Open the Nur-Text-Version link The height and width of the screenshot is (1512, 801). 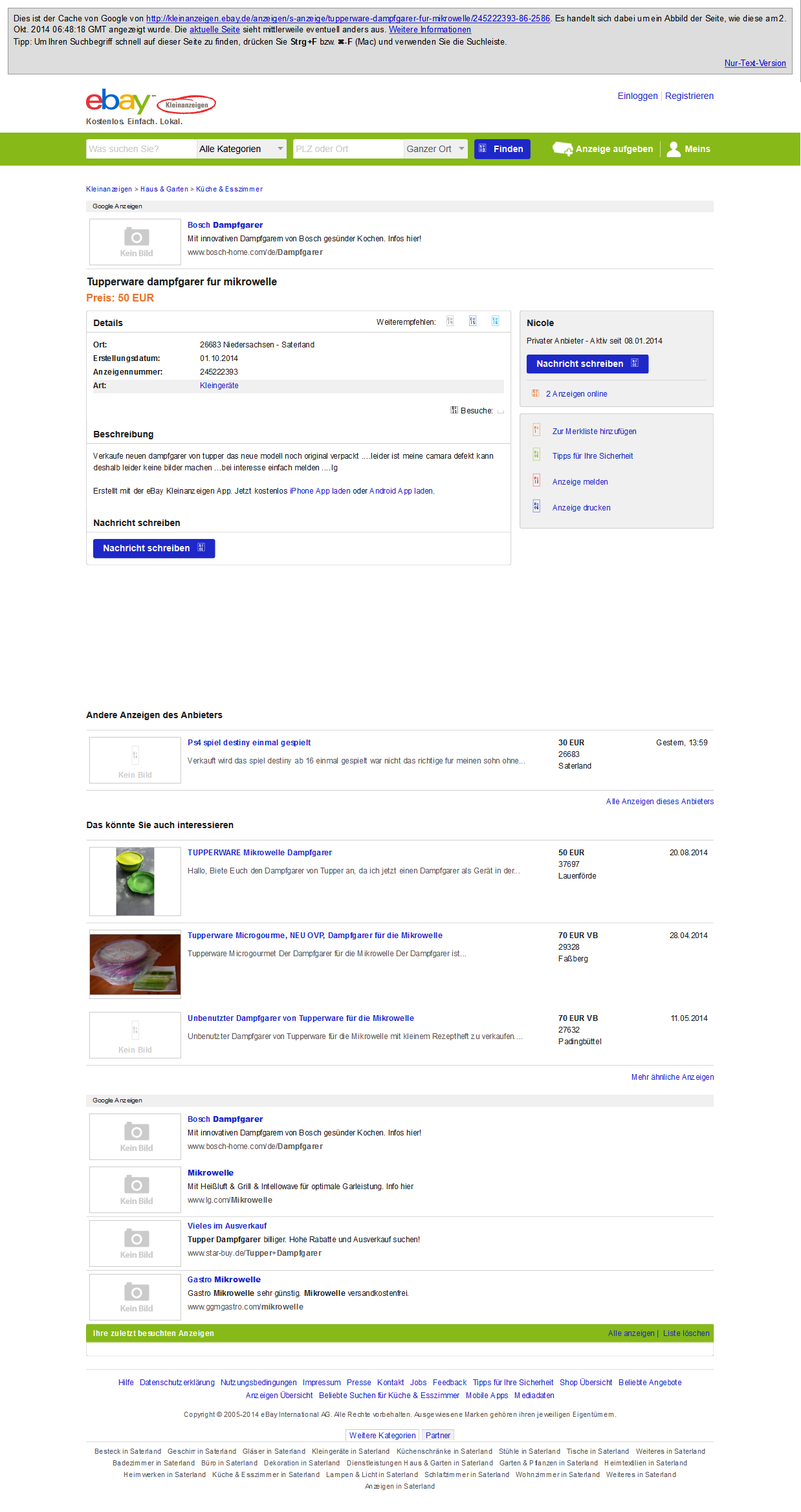(x=755, y=63)
